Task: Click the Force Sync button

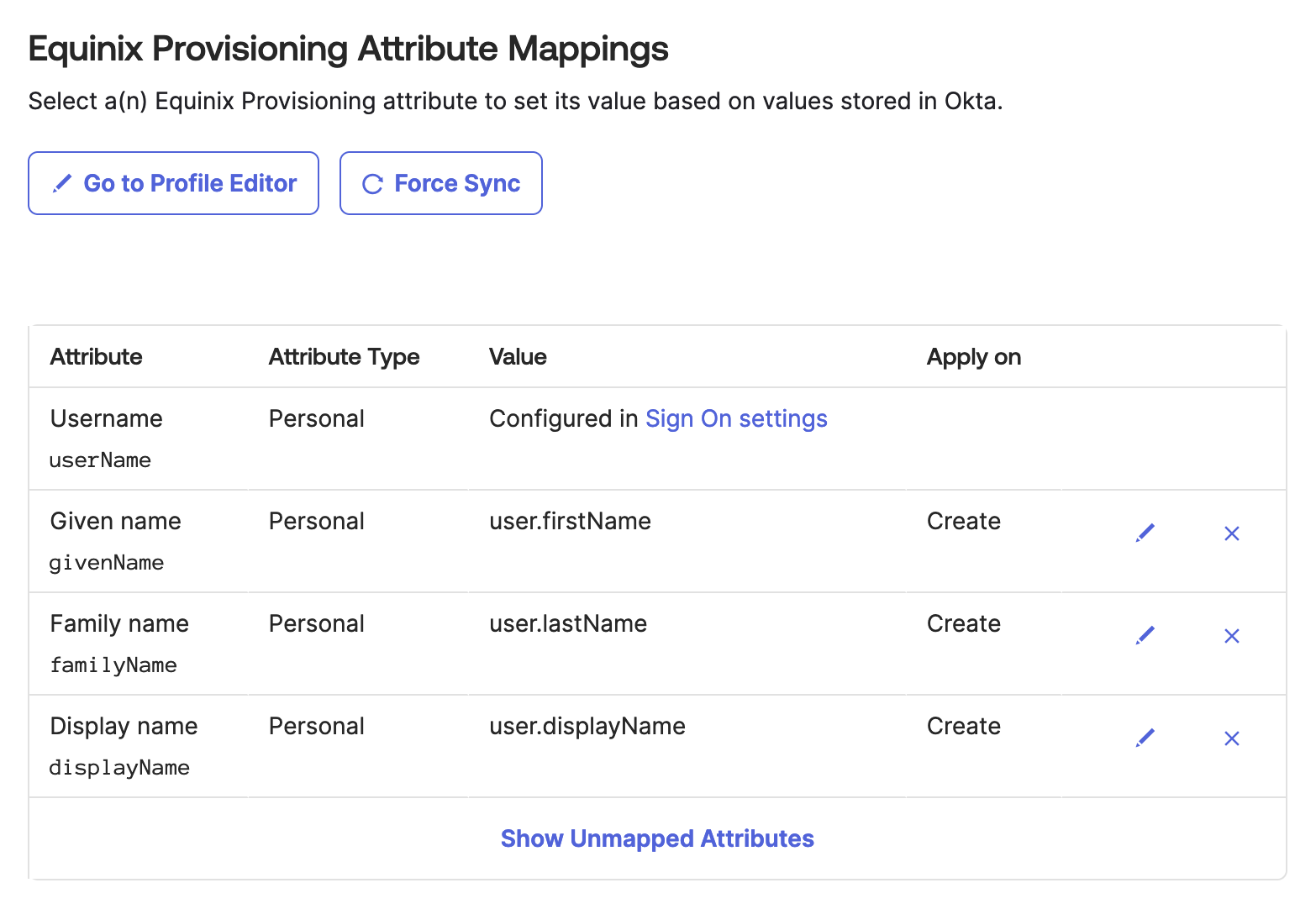Action: 441,183
